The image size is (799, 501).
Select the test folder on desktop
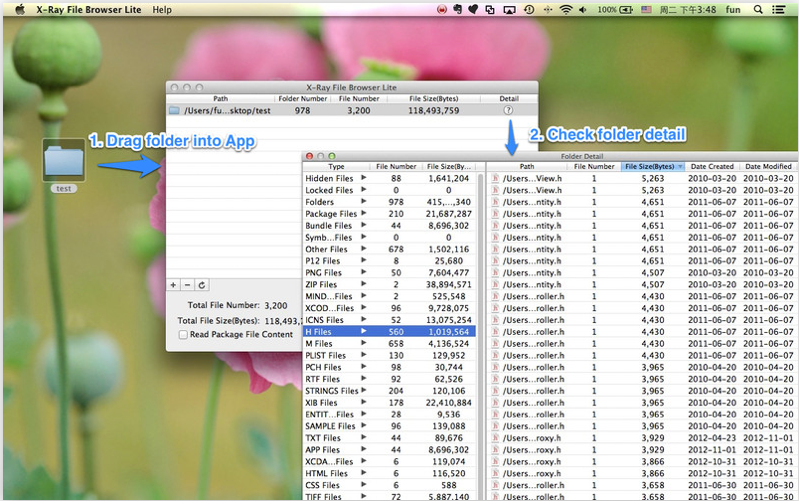coord(64,166)
